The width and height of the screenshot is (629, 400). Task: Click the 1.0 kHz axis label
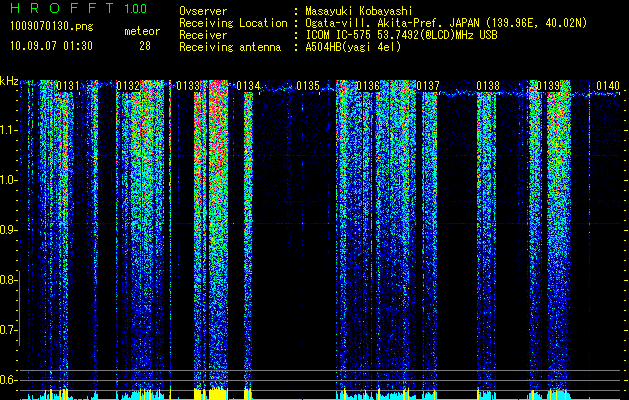[9, 180]
